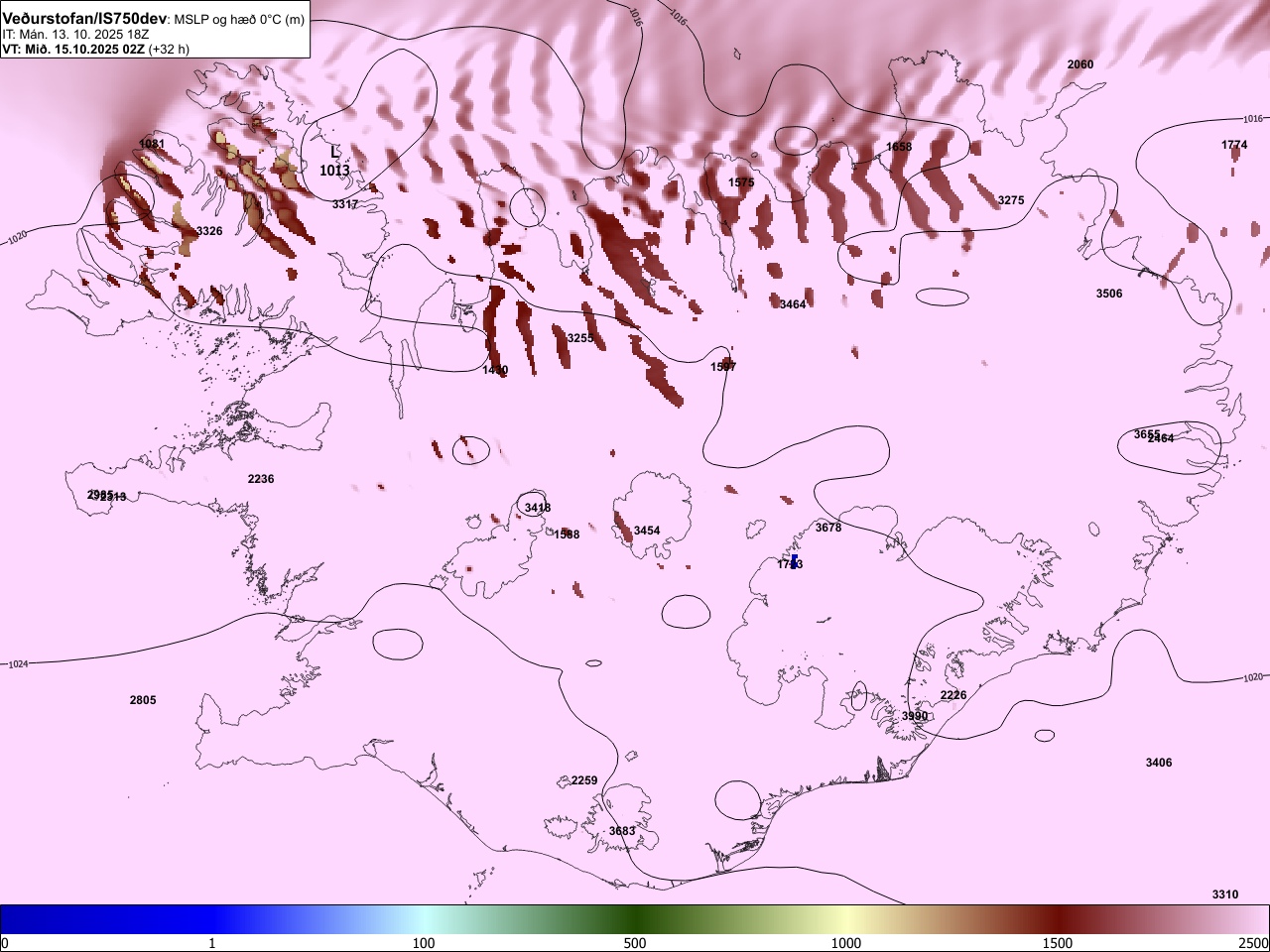This screenshot has height=952, width=1270.
Task: Select the 1000 tick label on the color scale
Action: 846,942
